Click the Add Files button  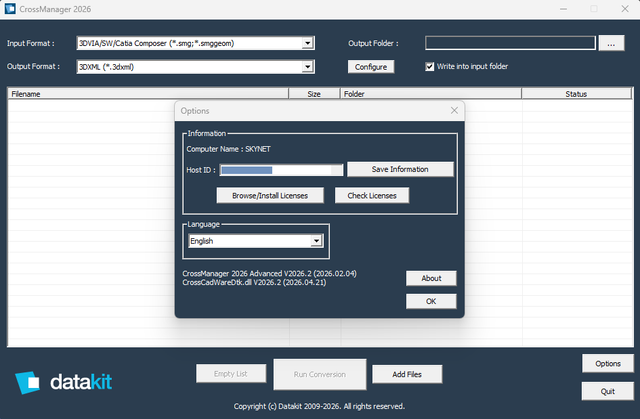pos(407,374)
